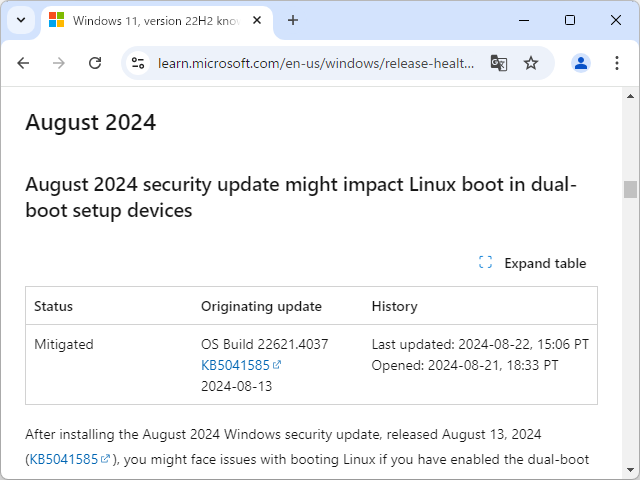Click the Expand table button
This screenshot has height=480, width=640.
533,263
